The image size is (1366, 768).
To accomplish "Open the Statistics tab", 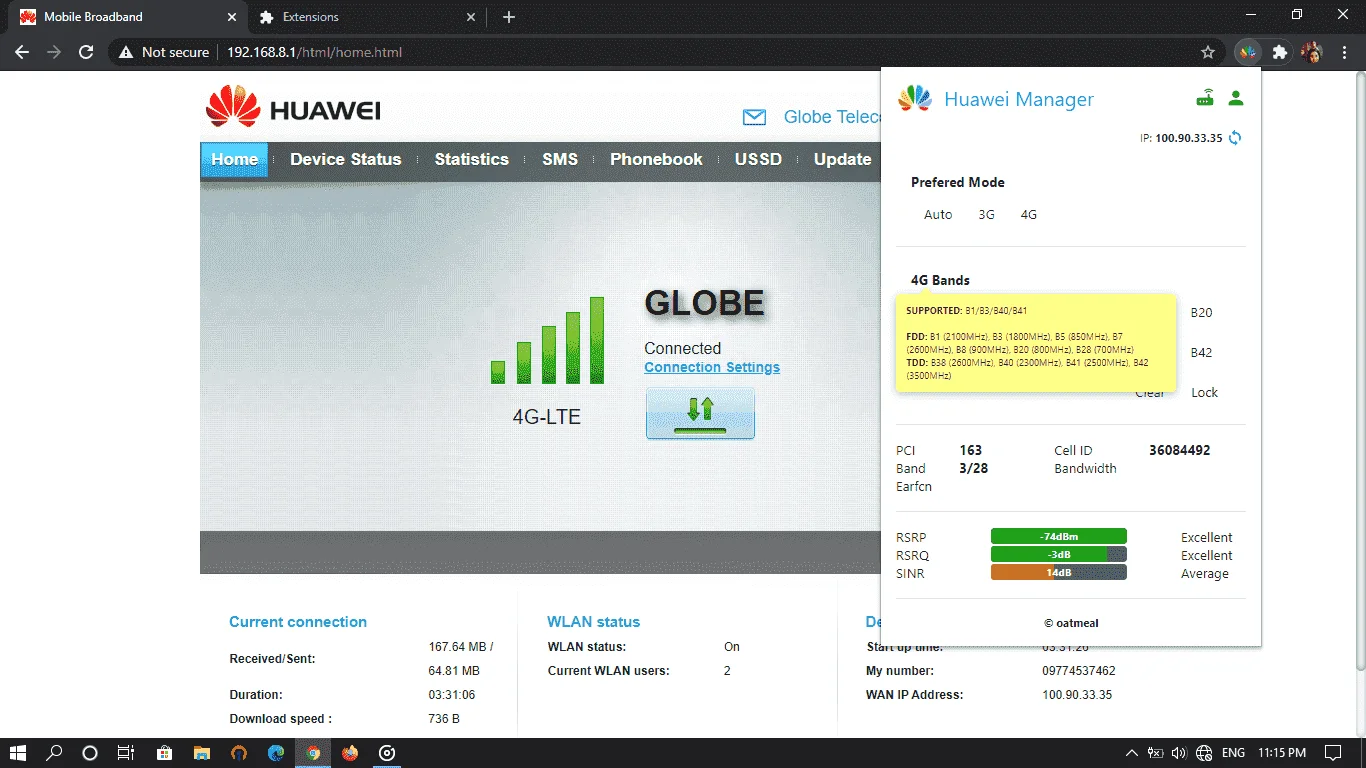I will coord(471,159).
